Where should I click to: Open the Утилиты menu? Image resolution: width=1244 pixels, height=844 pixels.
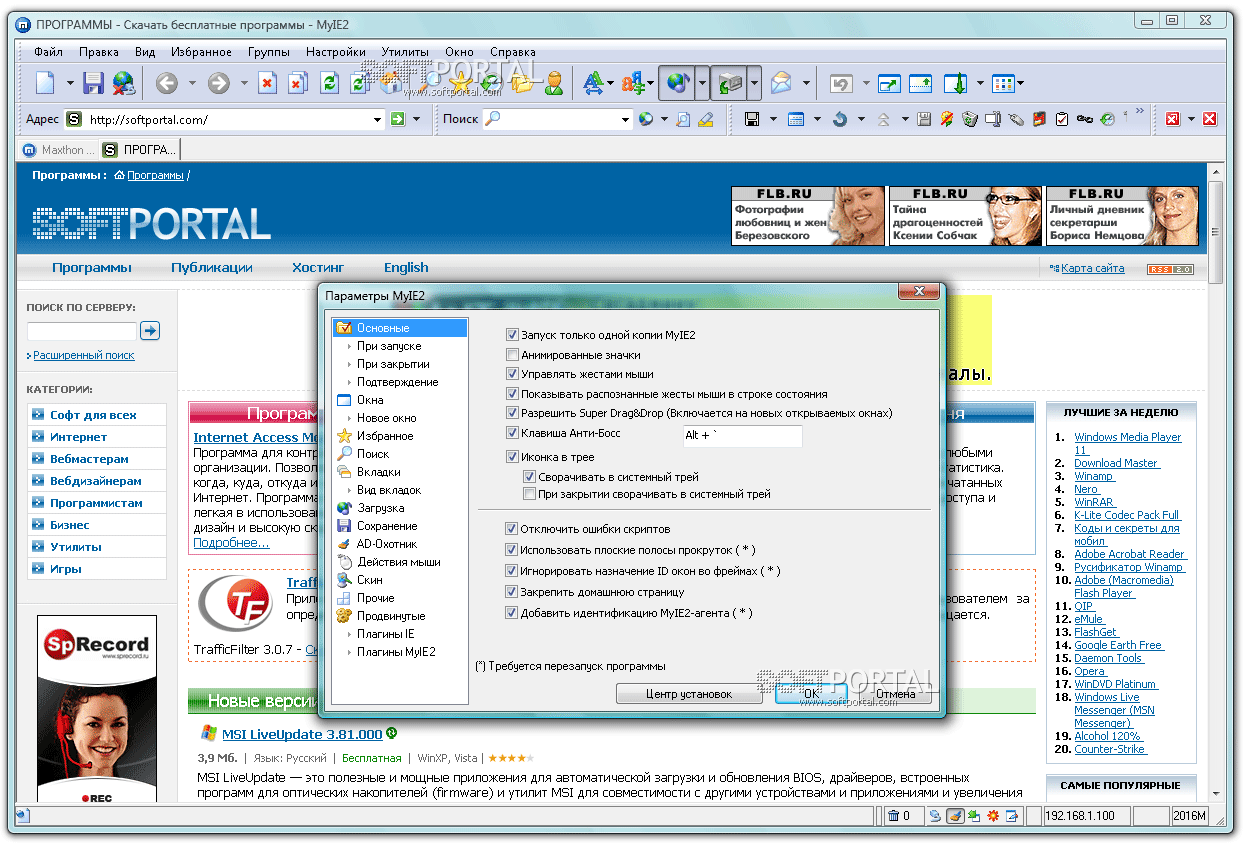[x=405, y=52]
